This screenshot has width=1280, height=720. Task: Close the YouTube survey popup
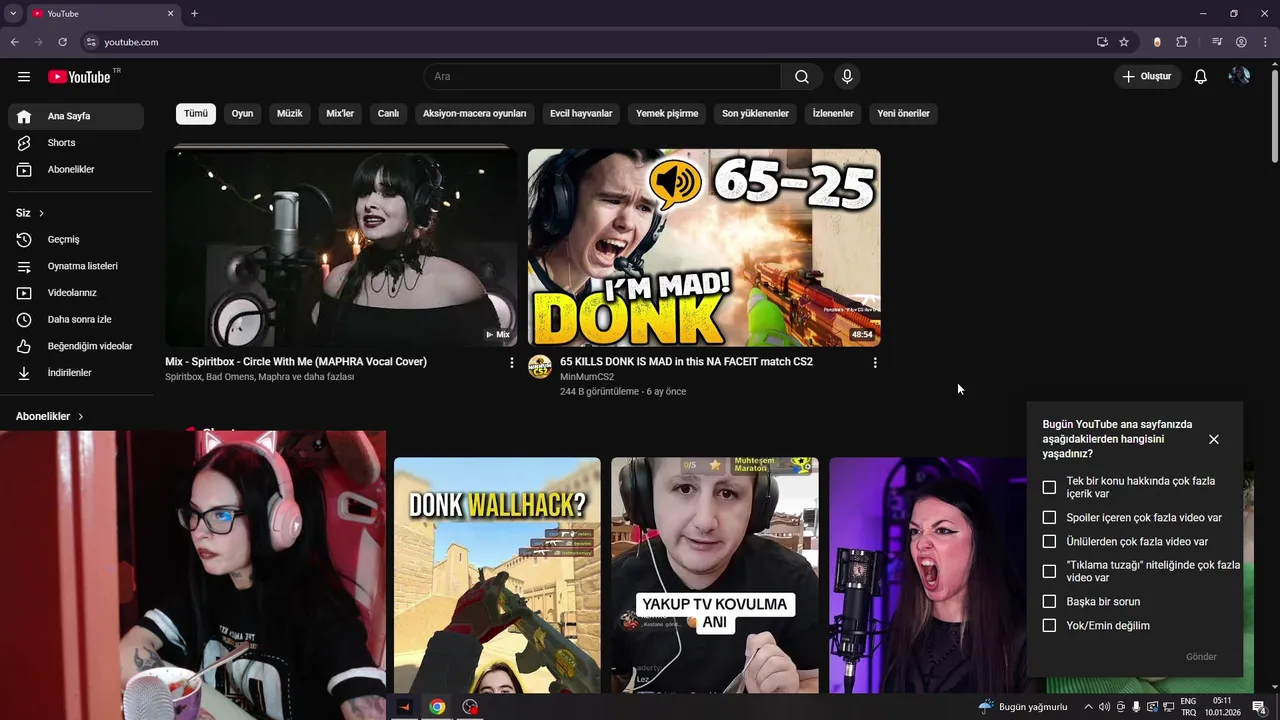click(1214, 439)
